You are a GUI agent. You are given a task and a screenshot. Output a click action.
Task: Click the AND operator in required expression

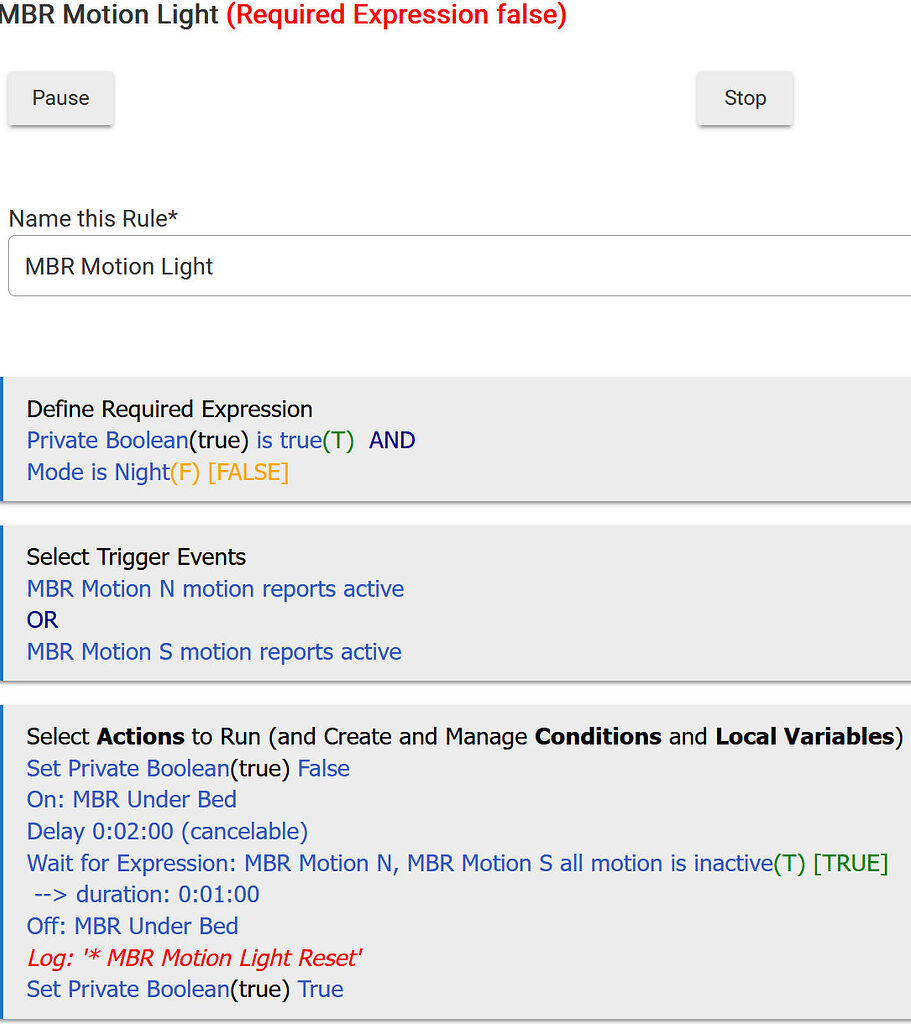click(392, 441)
